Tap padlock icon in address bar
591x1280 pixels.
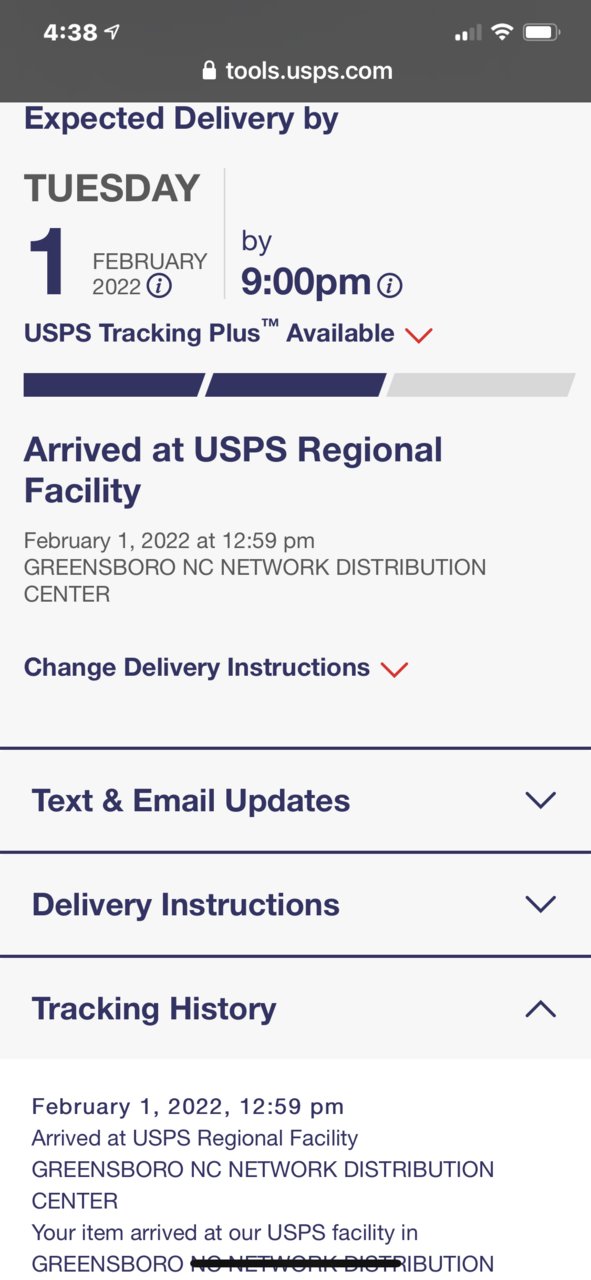coord(209,70)
